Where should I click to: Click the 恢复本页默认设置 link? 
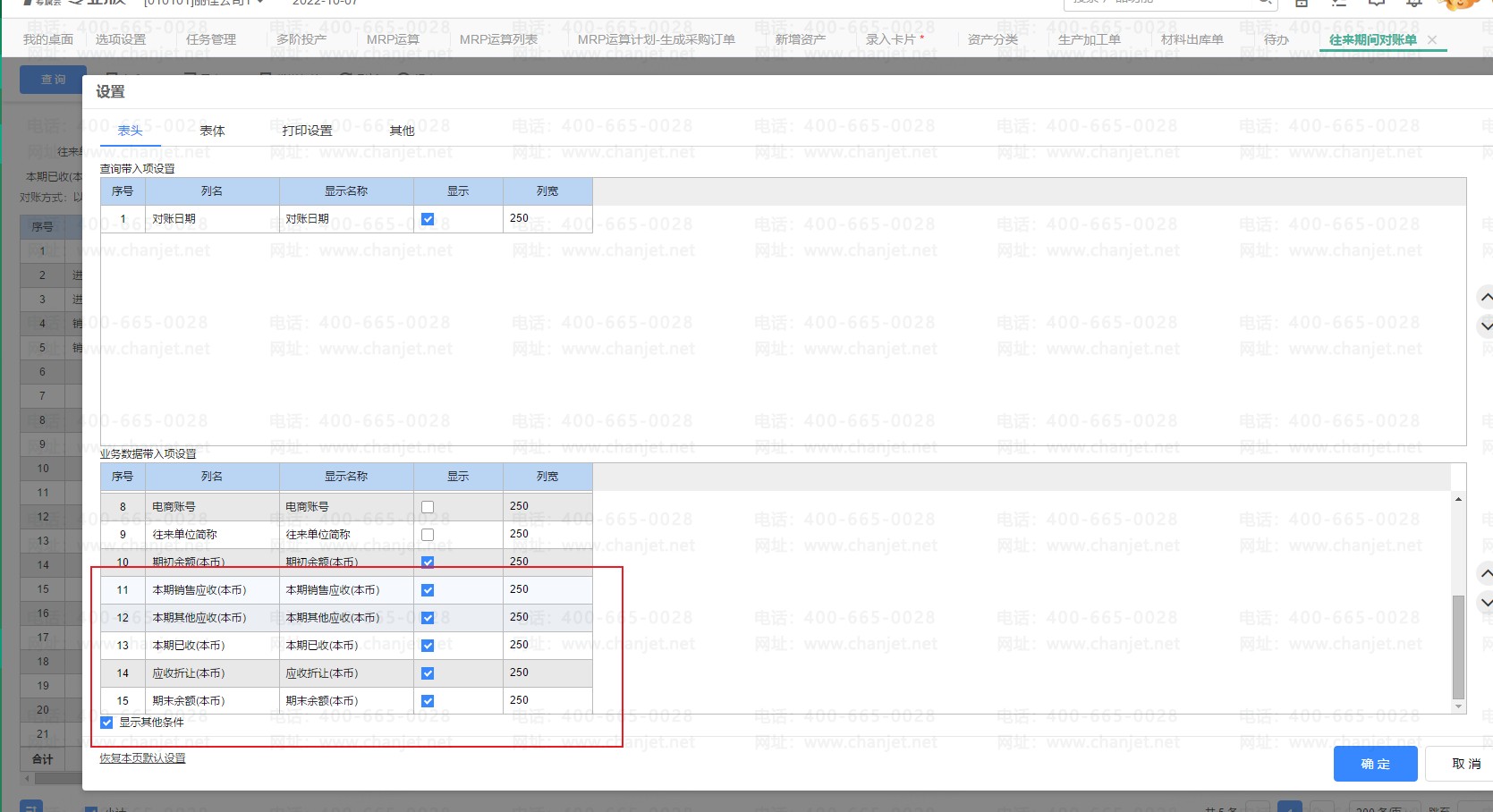143,758
